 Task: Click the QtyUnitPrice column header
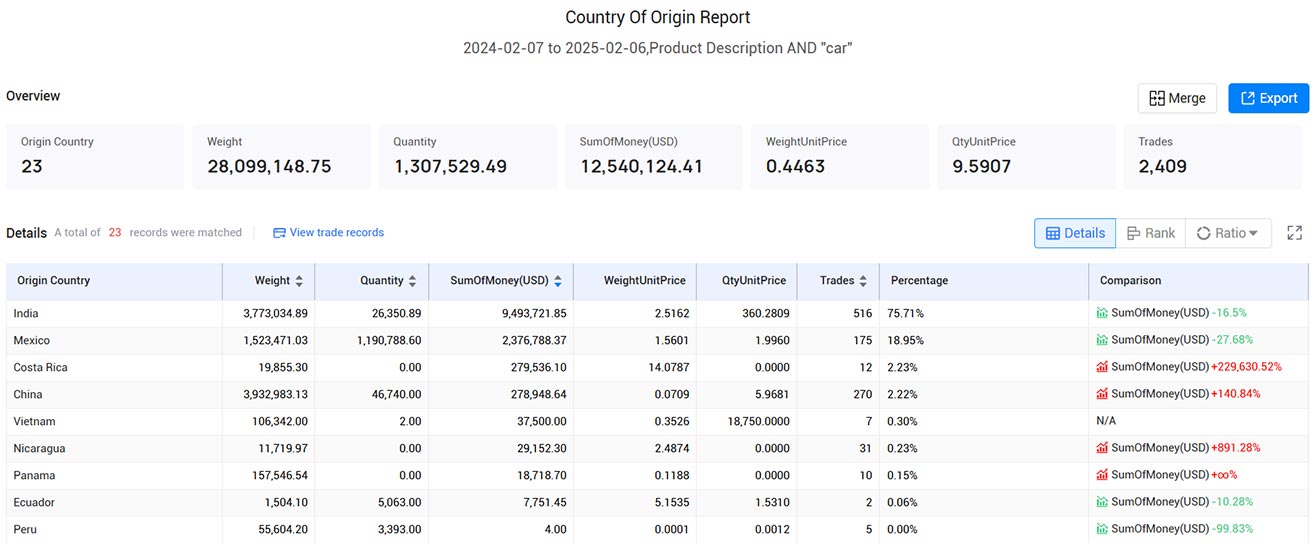pos(753,281)
